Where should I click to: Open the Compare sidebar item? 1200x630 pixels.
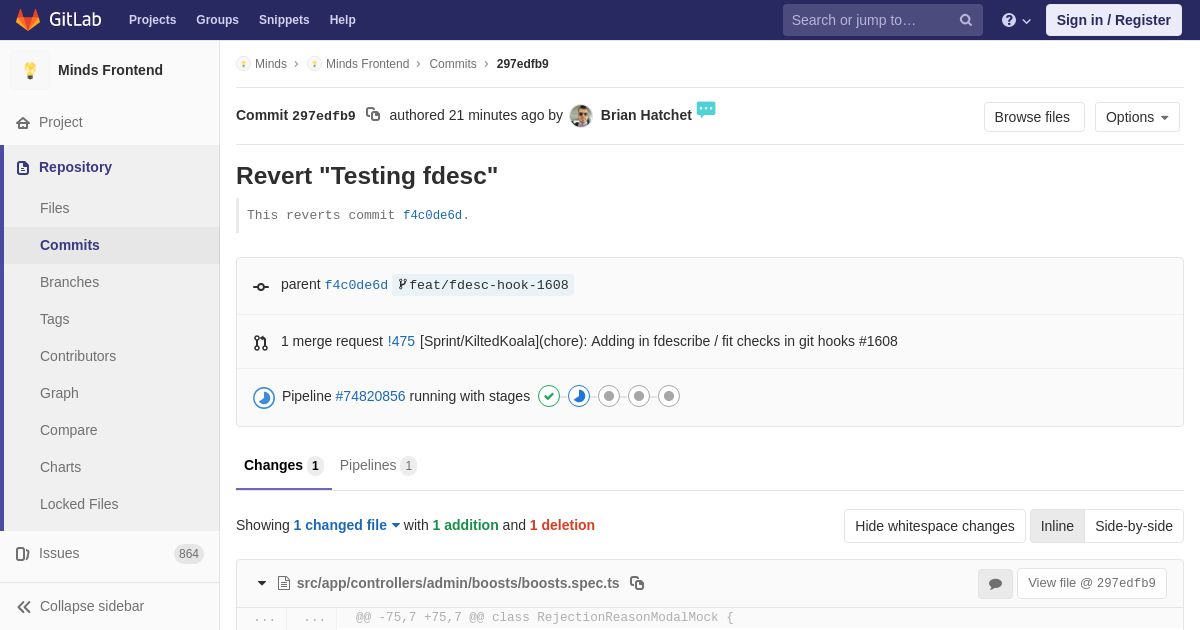pos(112,430)
